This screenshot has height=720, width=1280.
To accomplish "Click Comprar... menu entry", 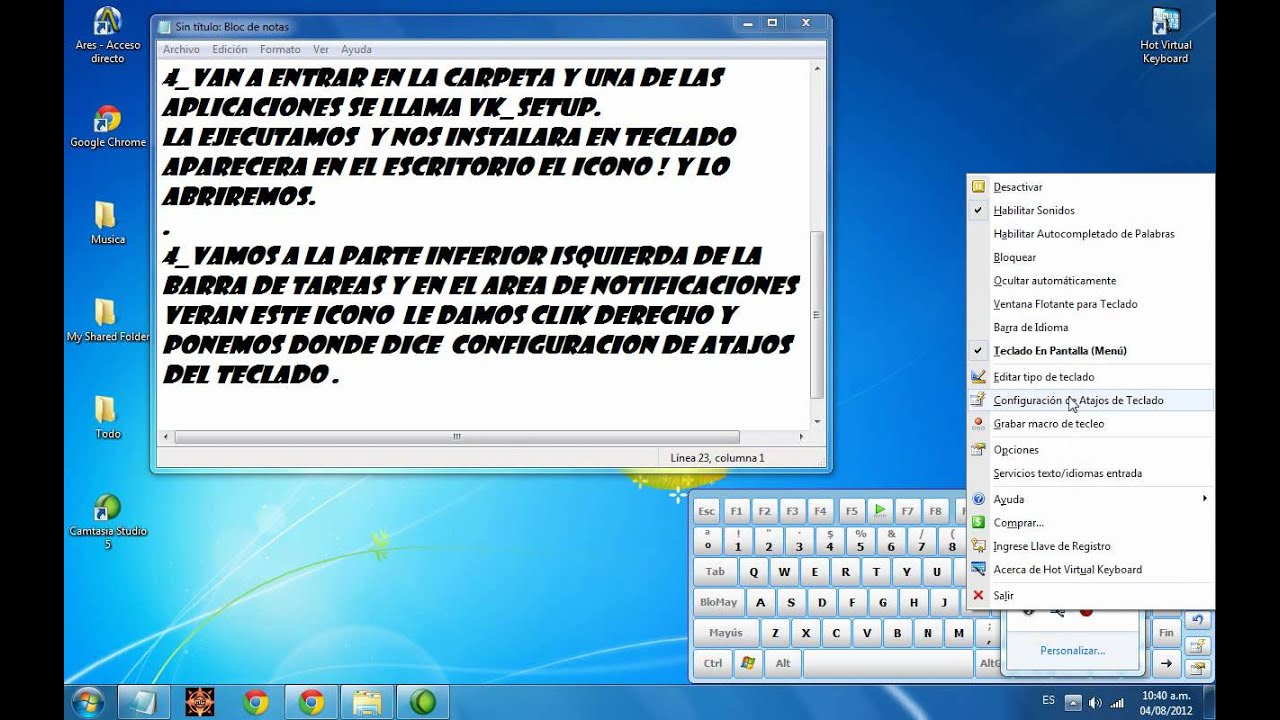I will (x=1090, y=523).
